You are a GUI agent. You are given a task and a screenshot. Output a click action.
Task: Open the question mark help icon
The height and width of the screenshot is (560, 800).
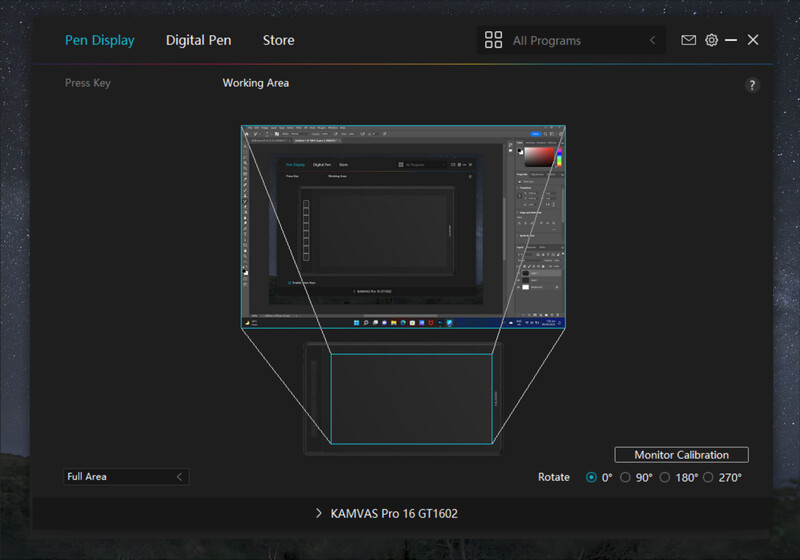752,85
